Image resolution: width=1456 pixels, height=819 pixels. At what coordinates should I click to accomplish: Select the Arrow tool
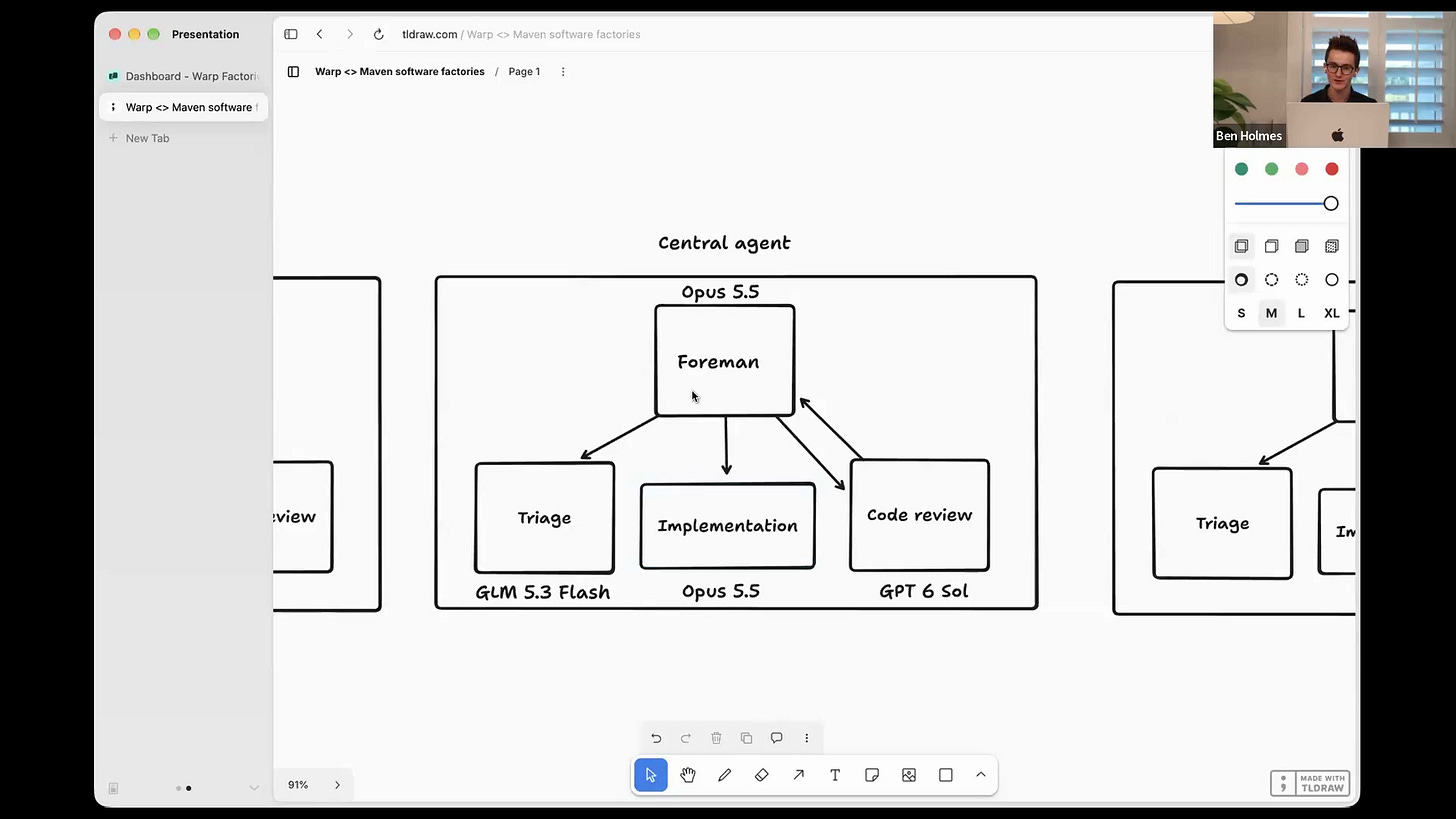tap(799, 775)
